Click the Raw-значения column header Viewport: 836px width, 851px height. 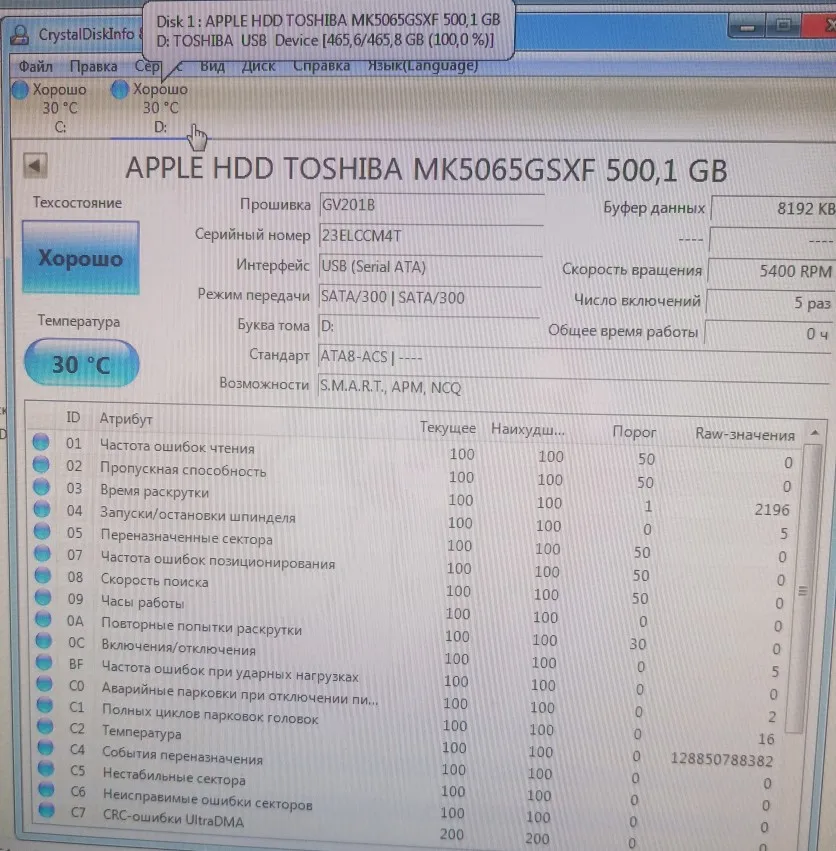[x=745, y=434]
